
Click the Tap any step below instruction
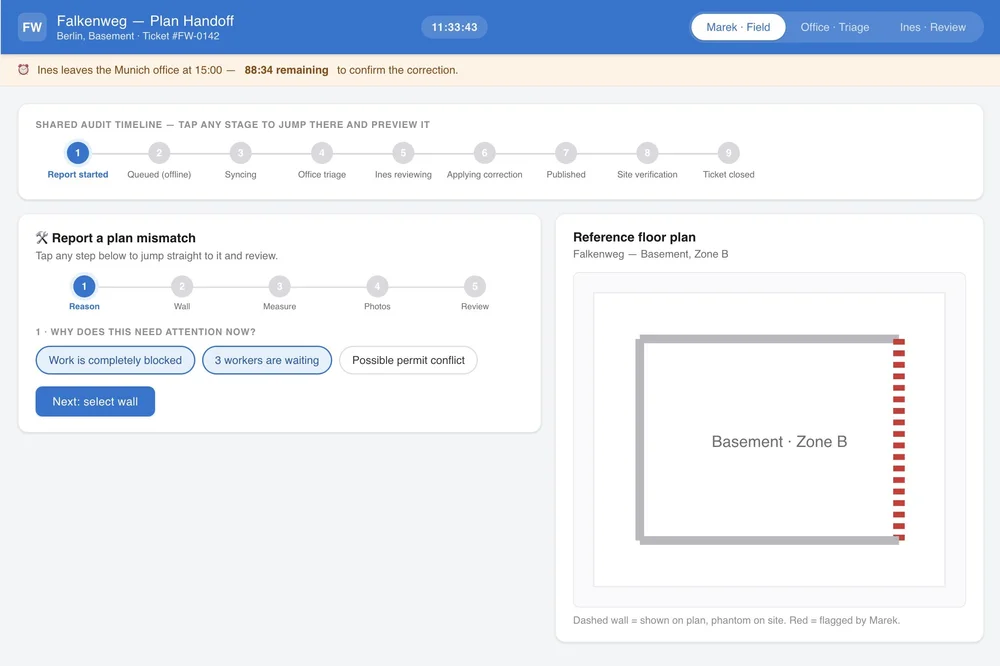[156, 256]
